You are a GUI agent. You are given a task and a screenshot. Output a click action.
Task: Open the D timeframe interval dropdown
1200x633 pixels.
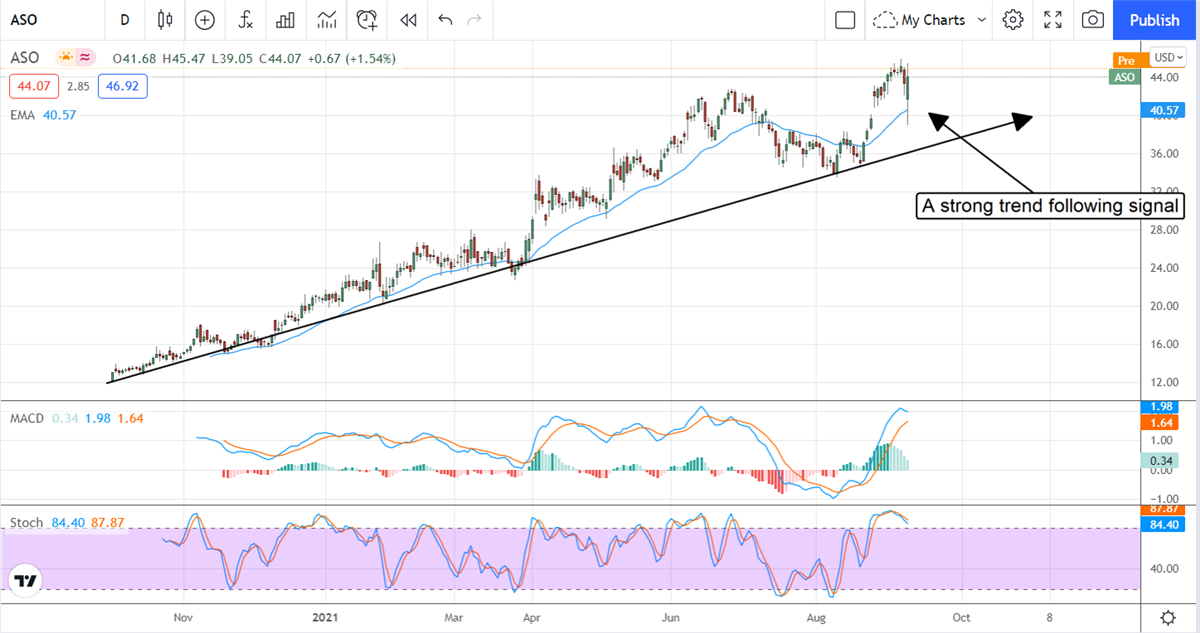[124, 19]
